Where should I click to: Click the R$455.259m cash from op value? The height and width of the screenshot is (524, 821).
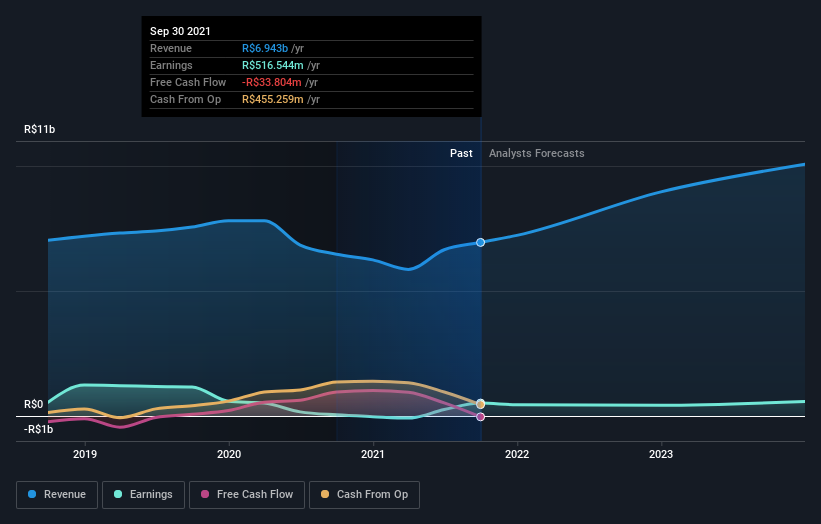point(273,99)
